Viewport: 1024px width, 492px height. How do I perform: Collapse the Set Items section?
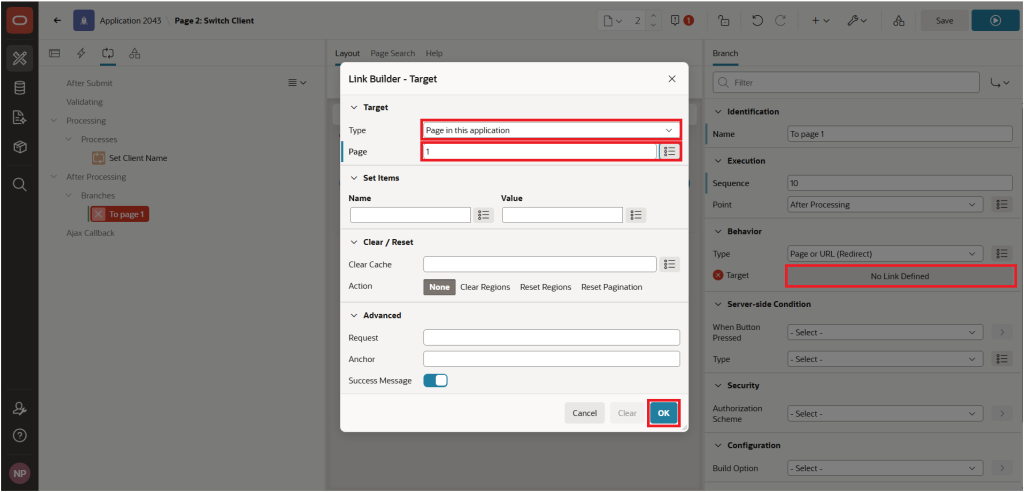pos(355,178)
